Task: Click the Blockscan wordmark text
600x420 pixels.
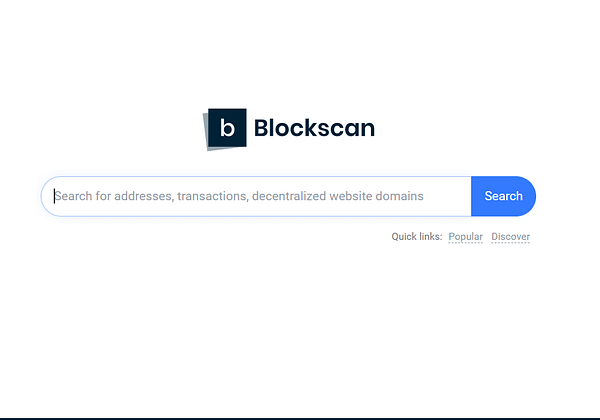Action: (314, 128)
